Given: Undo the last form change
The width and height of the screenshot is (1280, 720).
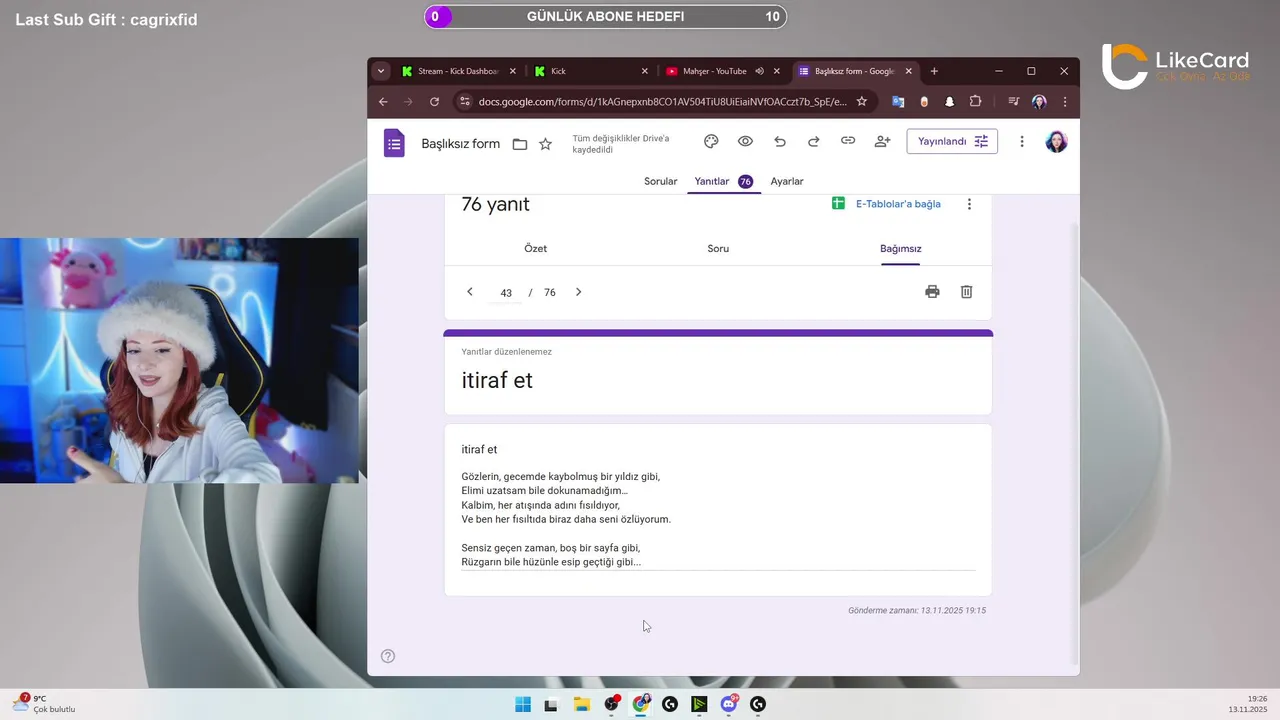Looking at the screenshot, I should 780,142.
